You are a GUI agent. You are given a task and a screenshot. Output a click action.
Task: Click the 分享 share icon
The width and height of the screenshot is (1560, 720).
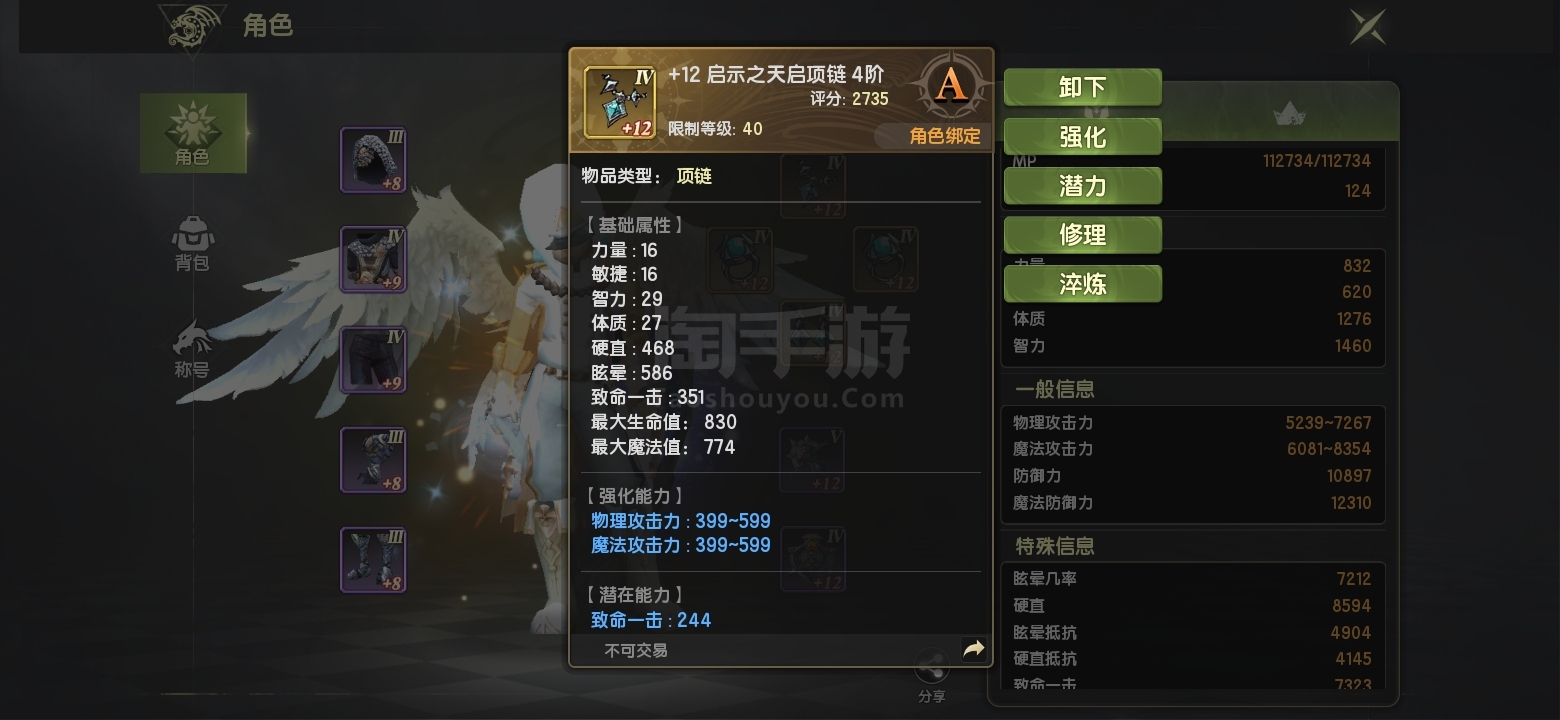pyautogui.click(x=932, y=675)
